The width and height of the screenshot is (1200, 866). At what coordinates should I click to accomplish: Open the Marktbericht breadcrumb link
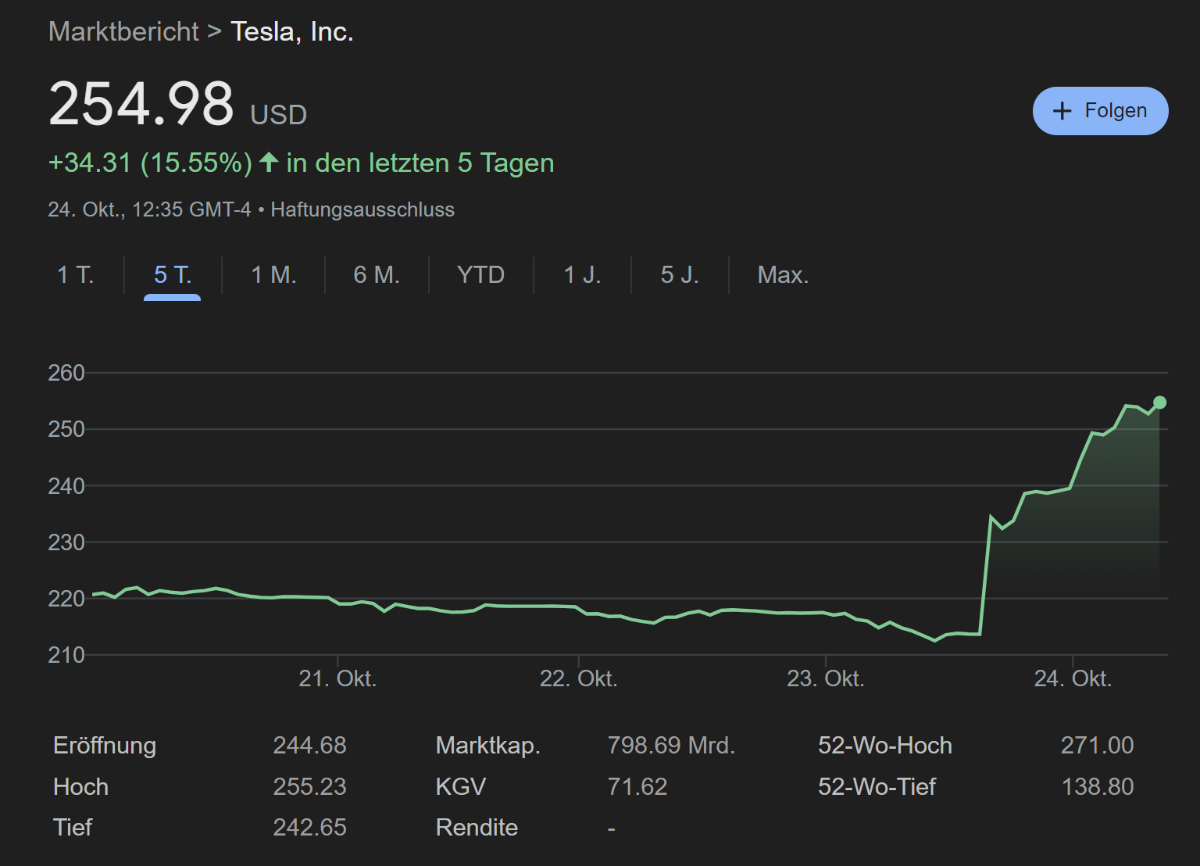[124, 31]
